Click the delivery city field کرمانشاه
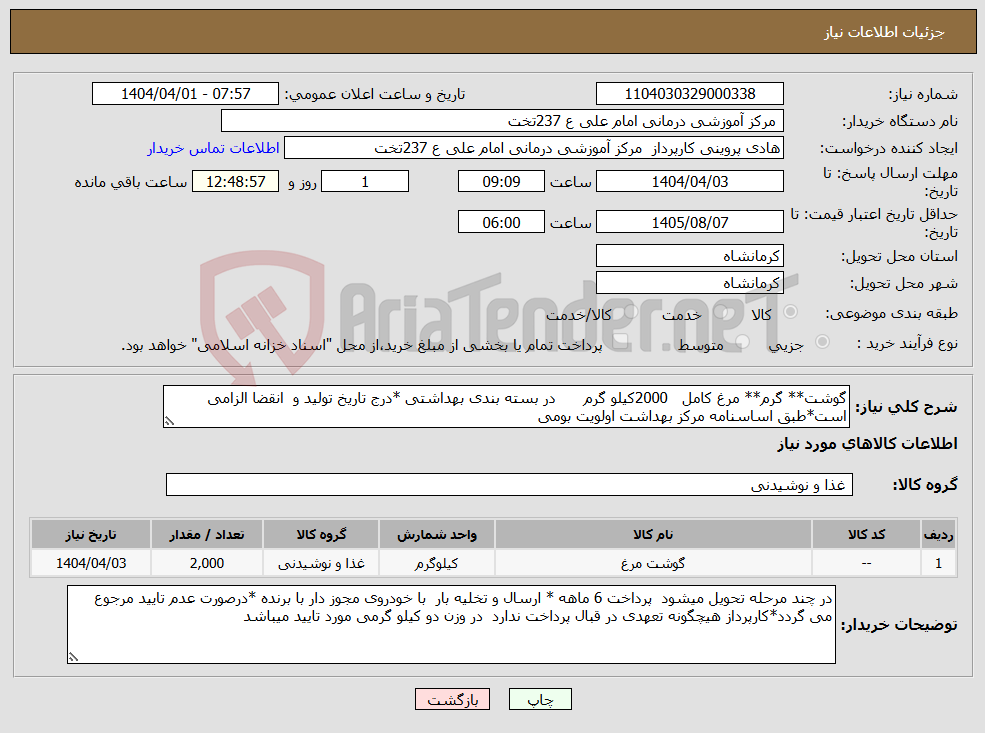This screenshot has width=985, height=733. [690, 283]
